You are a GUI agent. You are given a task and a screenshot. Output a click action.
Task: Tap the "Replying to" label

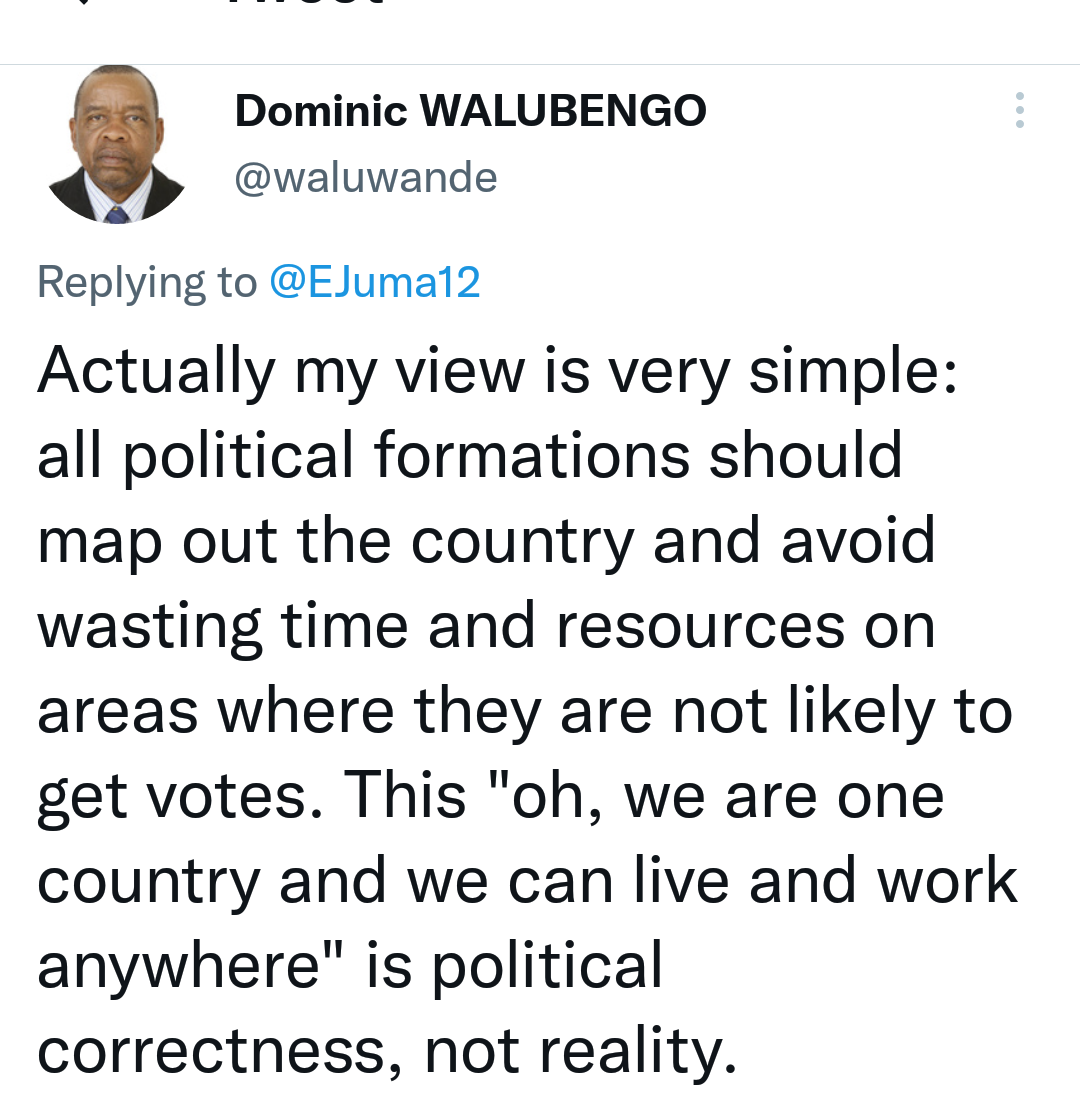[147, 283]
